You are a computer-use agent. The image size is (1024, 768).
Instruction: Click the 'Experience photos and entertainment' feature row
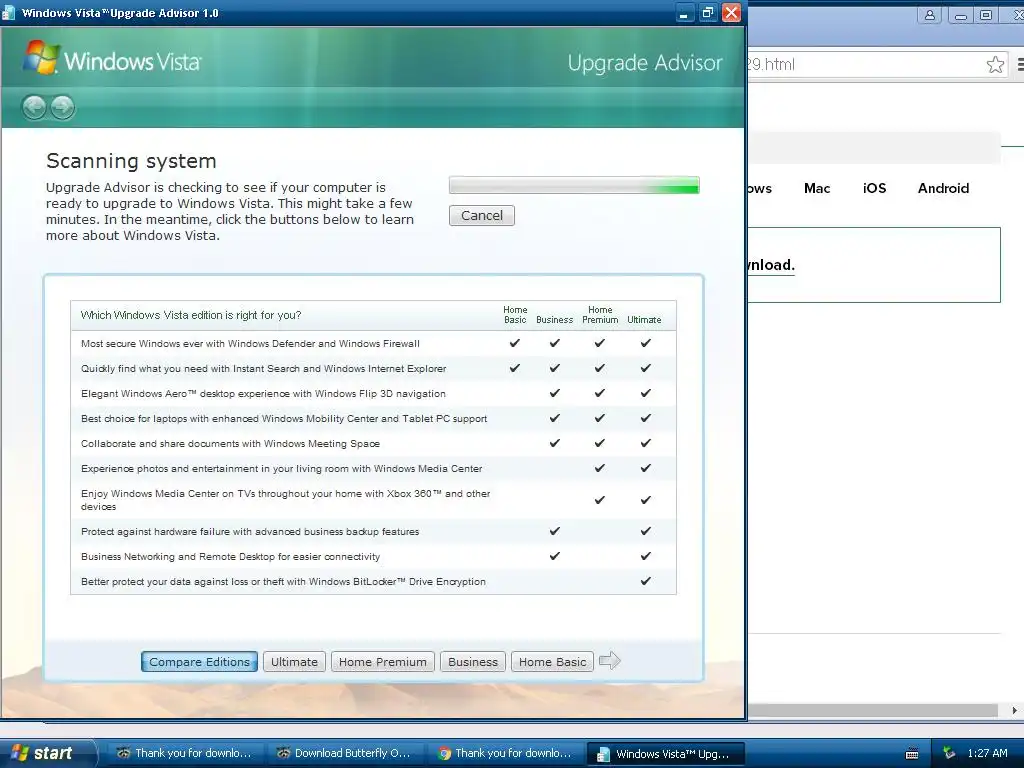click(x=374, y=468)
